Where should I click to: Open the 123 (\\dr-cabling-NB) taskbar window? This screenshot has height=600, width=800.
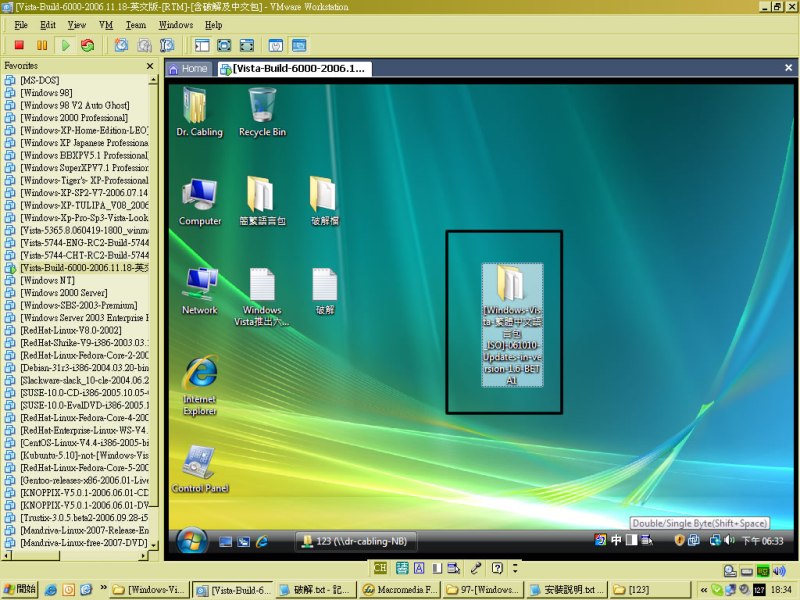356,541
